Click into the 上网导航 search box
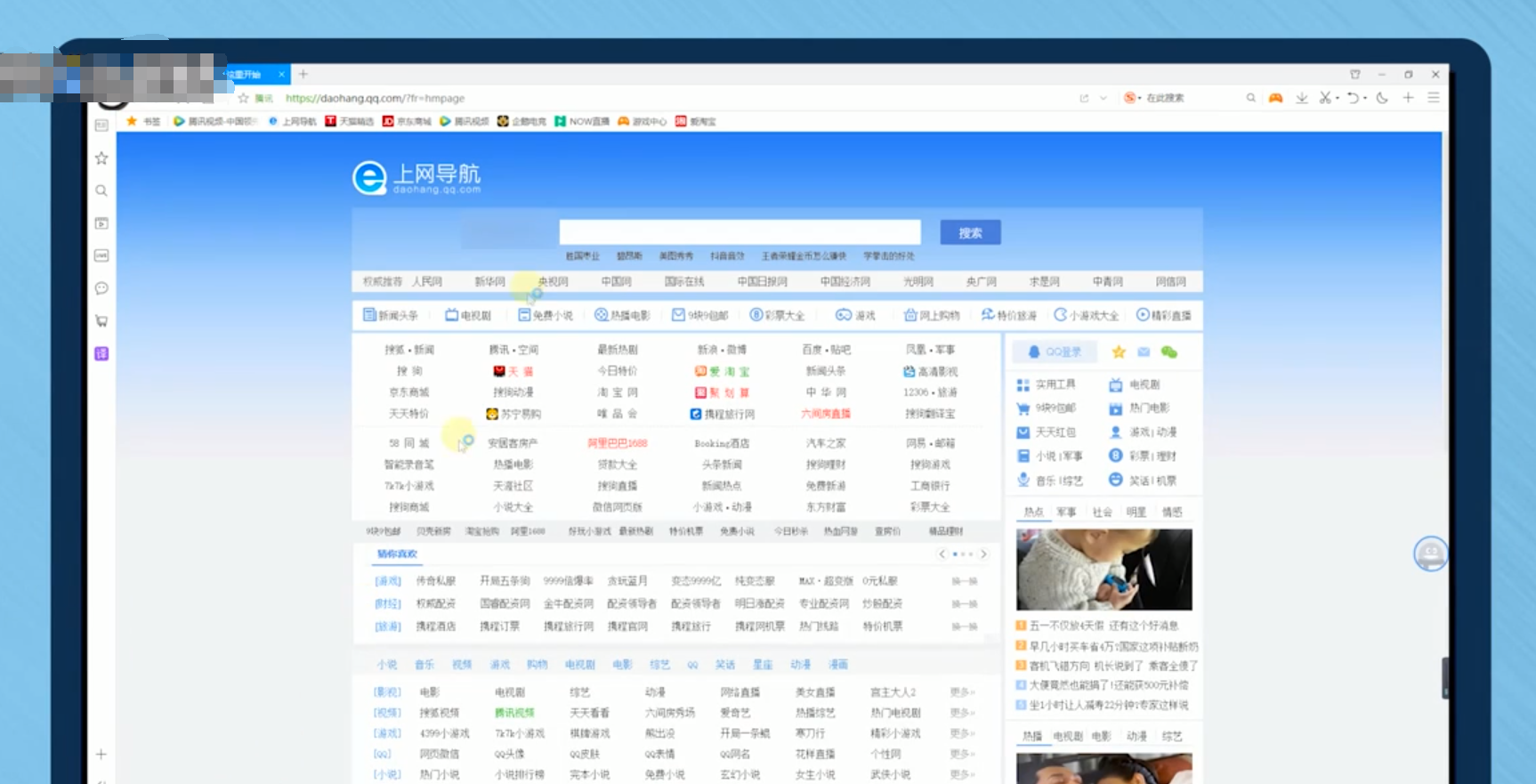Screen dimensions: 1536x784 (x=740, y=232)
